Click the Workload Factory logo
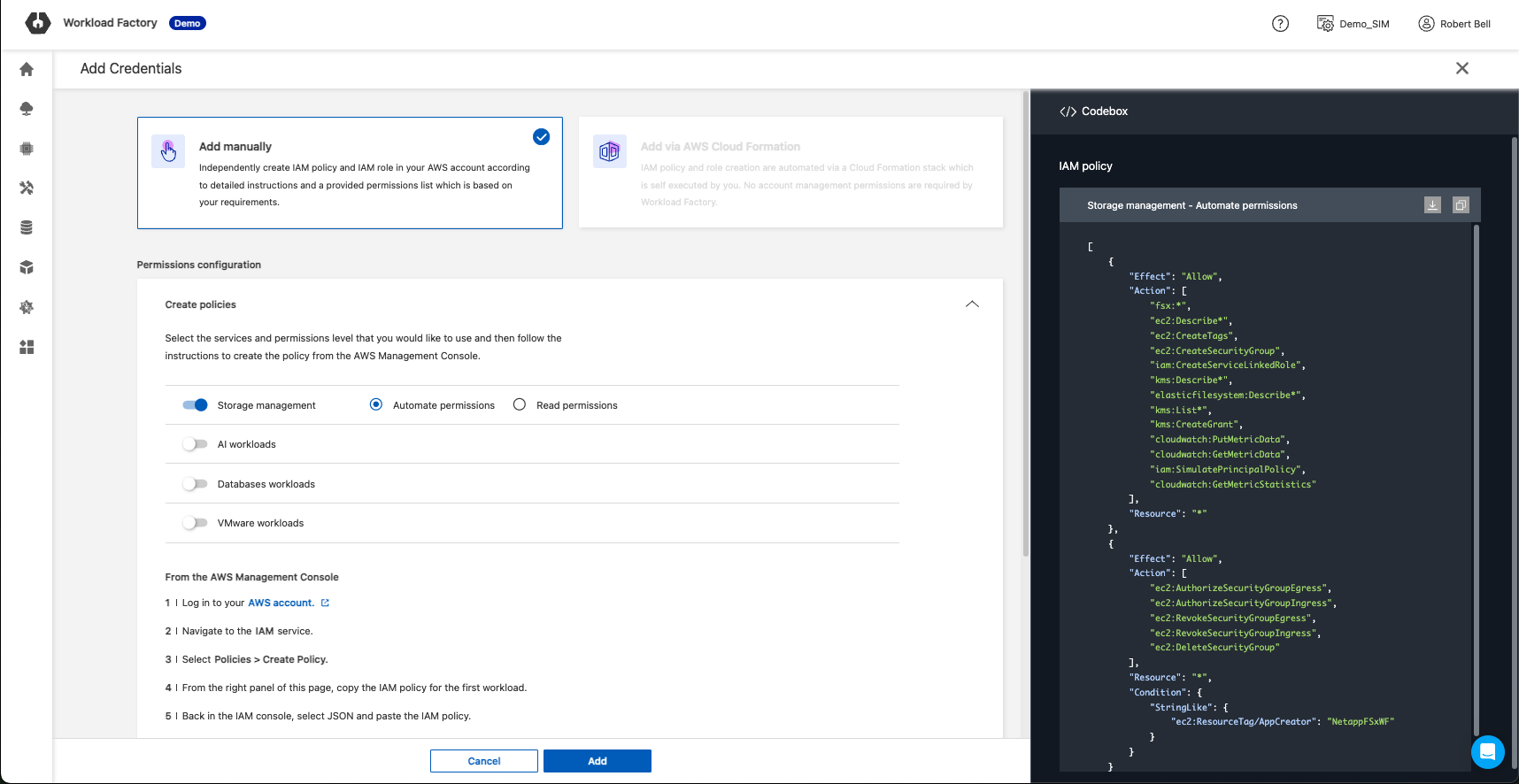This screenshot has height=784, width=1519. pos(38,23)
